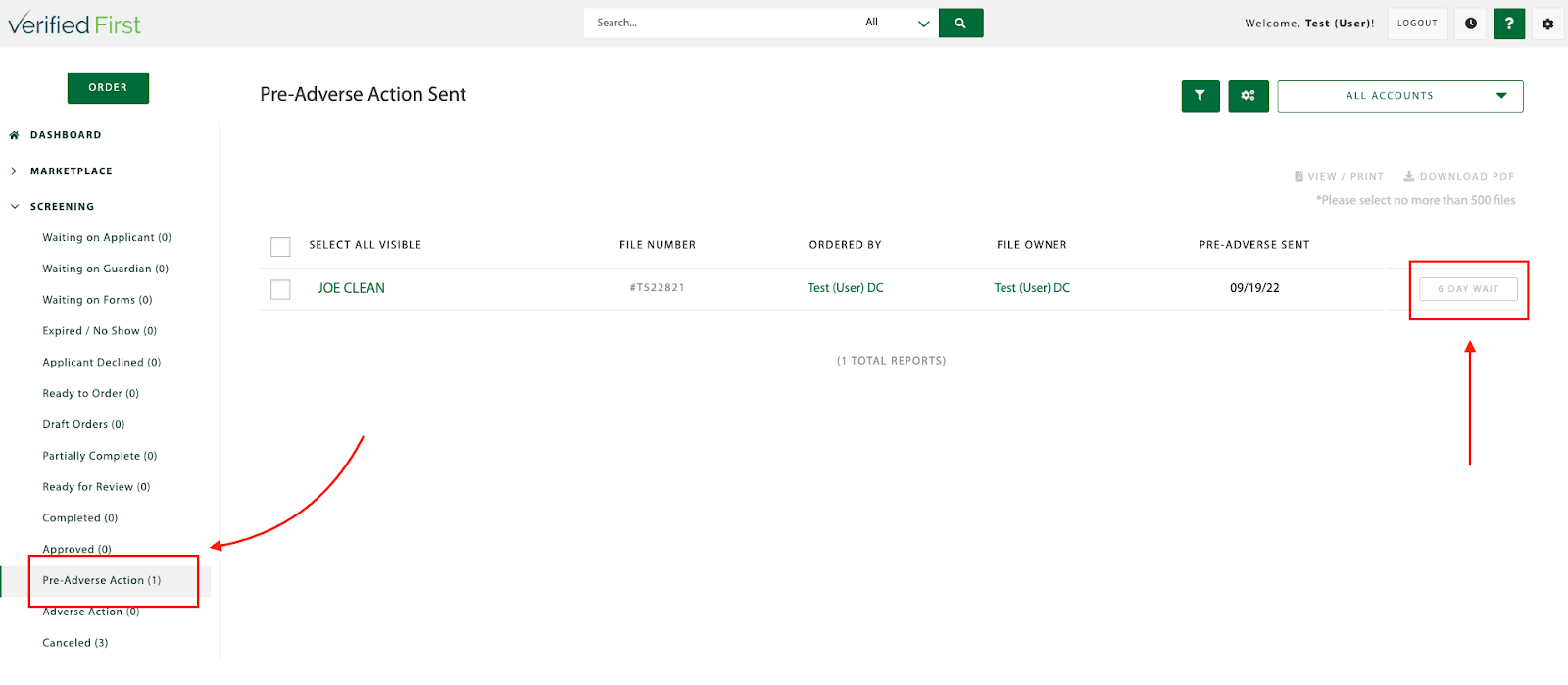Viewport: 1568px width, 685px height.
Task: Open the search category All dropdown
Action: click(x=896, y=23)
